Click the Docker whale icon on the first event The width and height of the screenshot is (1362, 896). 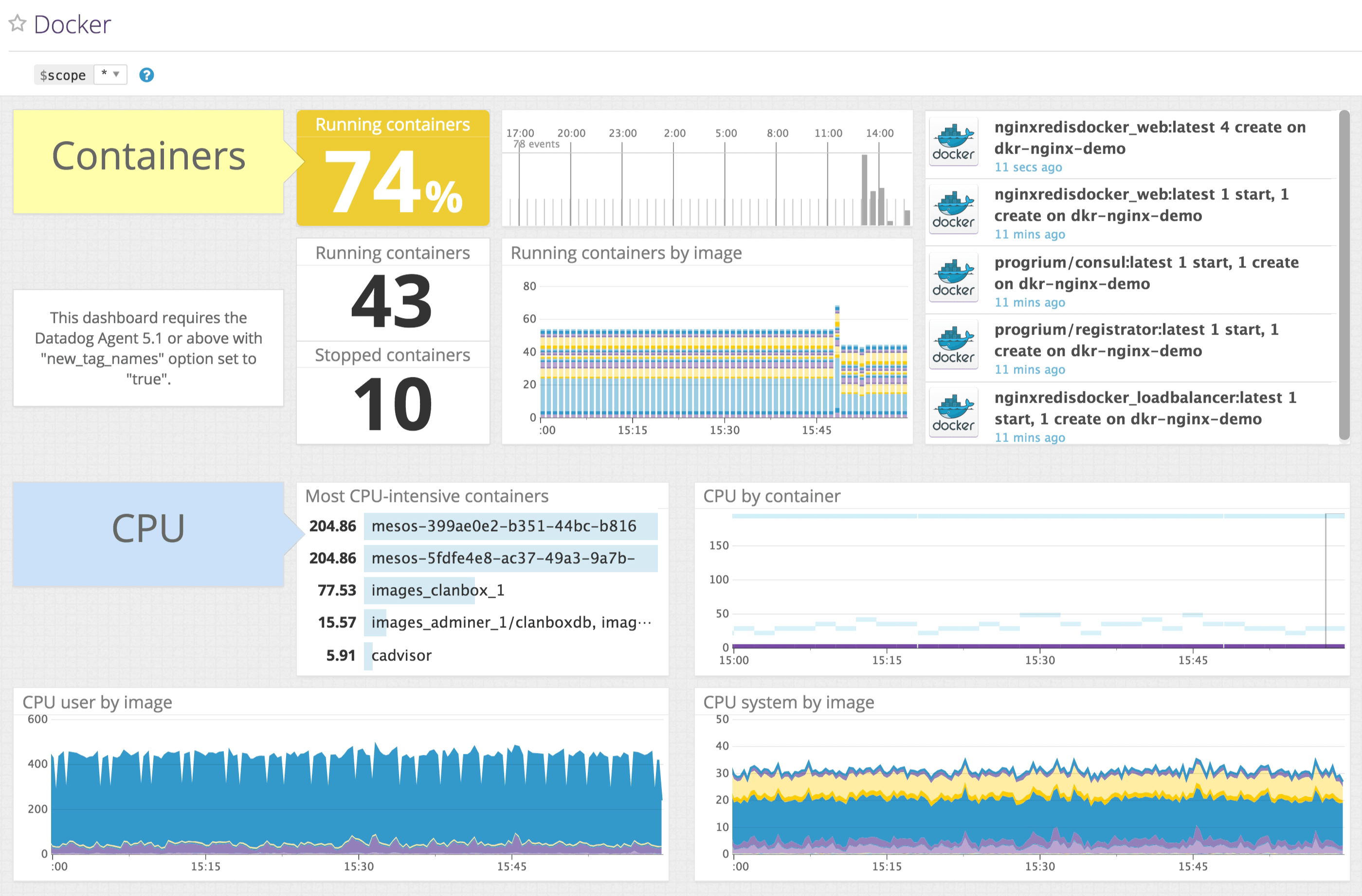(953, 142)
